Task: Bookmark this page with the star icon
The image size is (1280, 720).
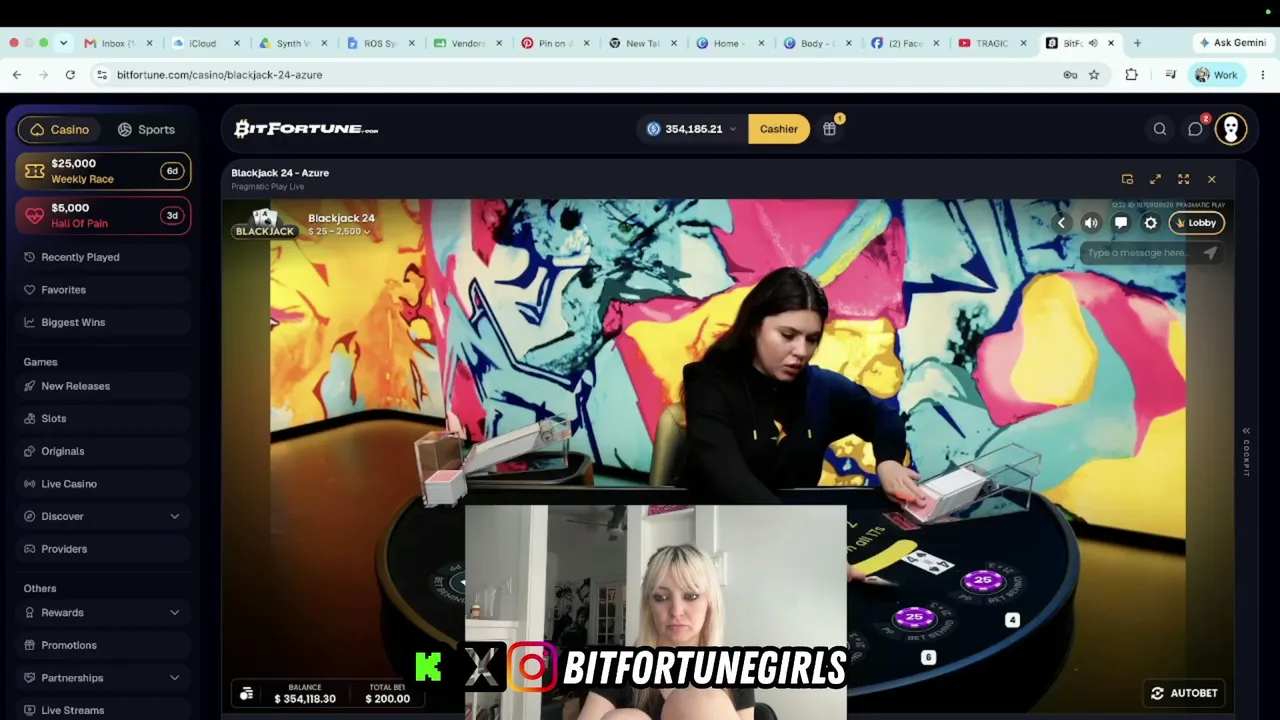Action: [1094, 75]
